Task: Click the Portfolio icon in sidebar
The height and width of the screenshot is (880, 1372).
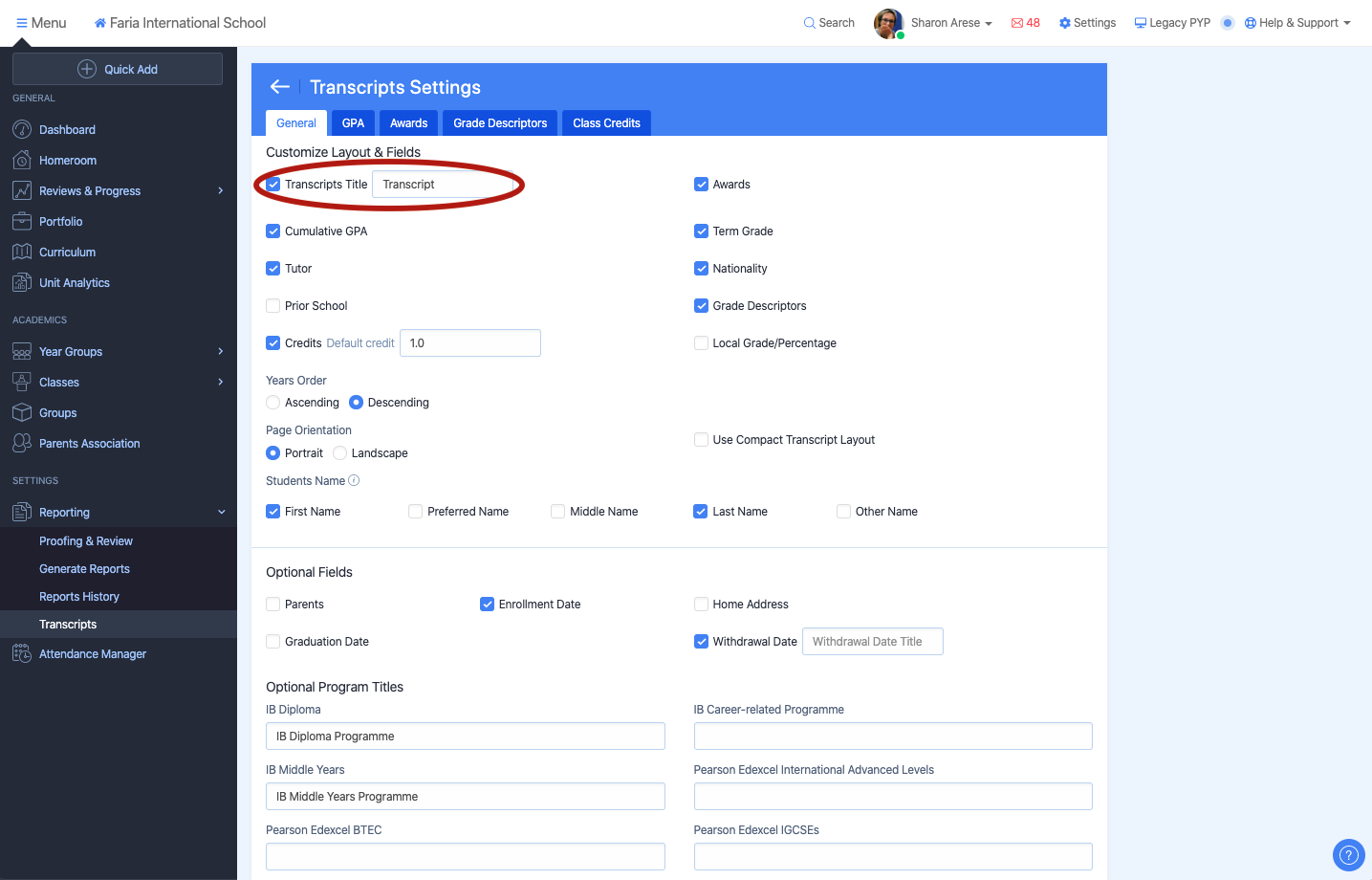Action: pos(22,221)
